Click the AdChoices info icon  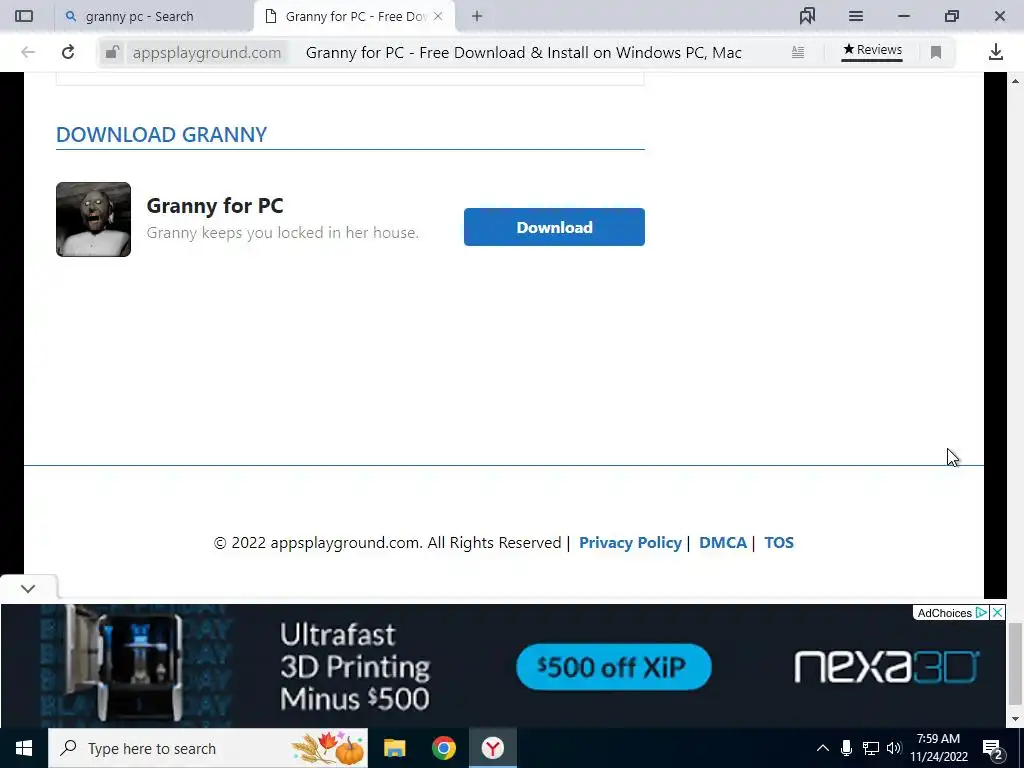[980, 613]
